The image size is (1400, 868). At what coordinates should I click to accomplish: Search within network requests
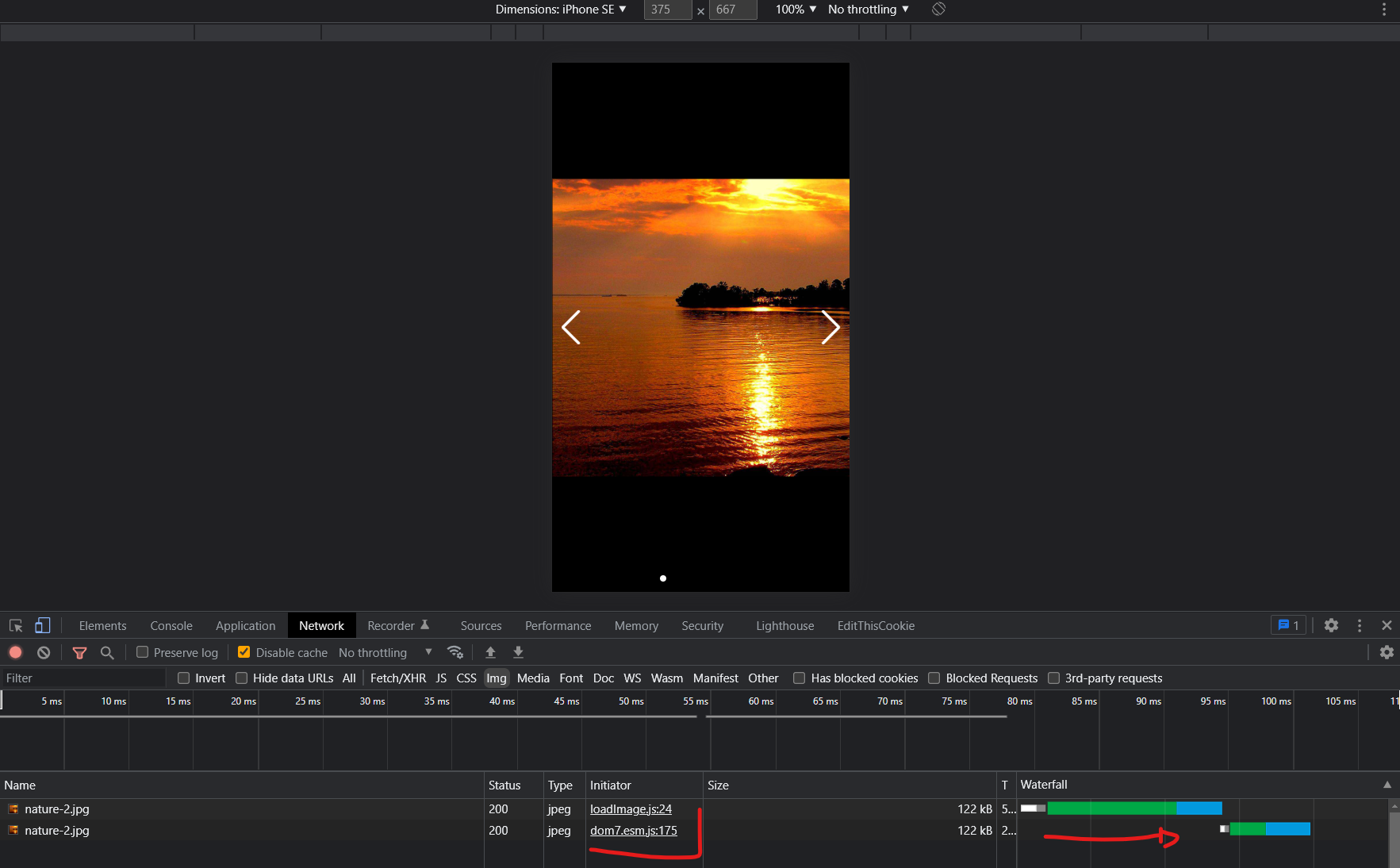[107, 652]
